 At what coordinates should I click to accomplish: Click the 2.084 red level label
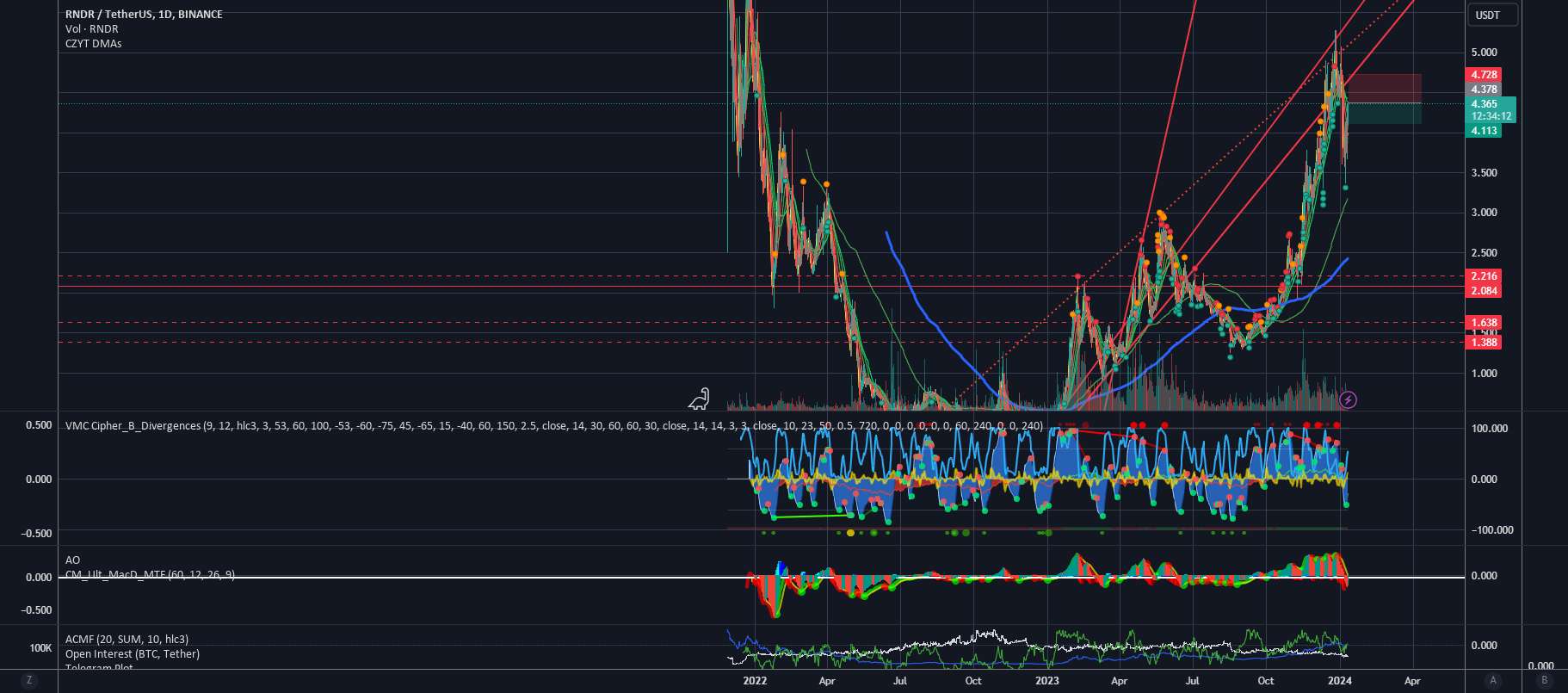tap(1484, 291)
